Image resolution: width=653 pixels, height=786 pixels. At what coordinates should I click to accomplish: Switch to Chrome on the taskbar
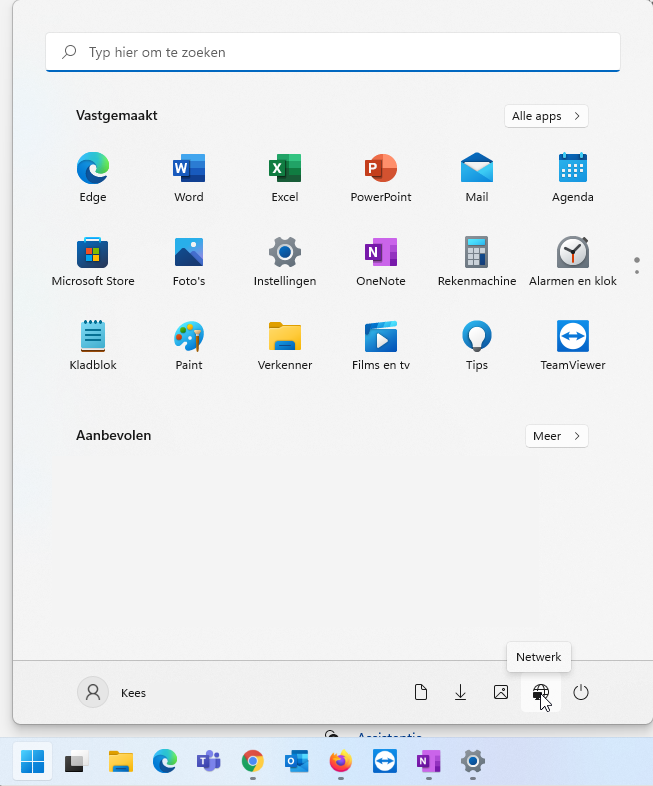(253, 761)
